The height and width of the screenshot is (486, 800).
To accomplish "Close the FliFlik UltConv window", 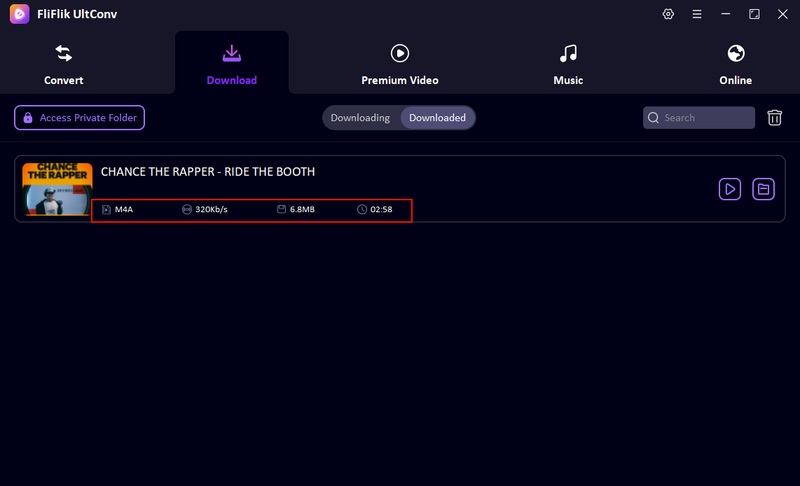I will click(x=783, y=14).
